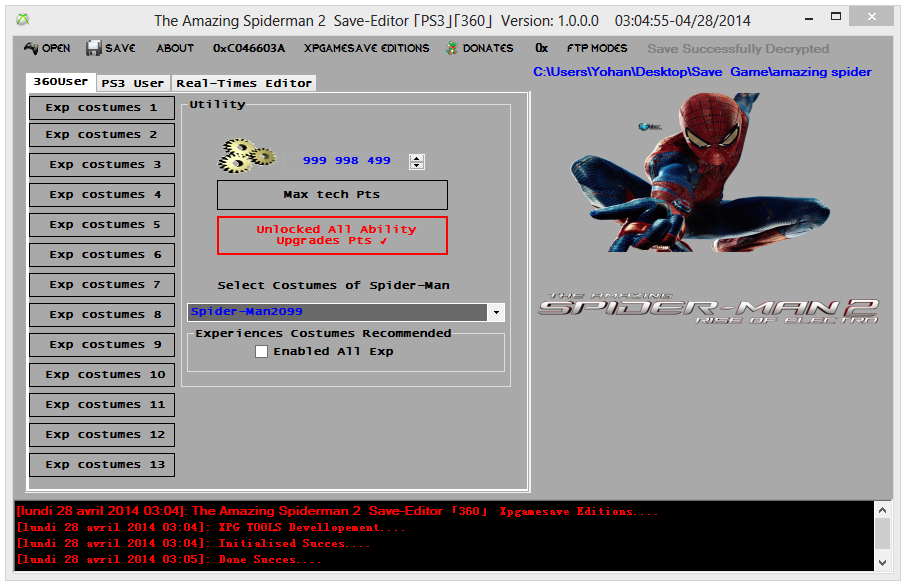
Task: Decrease tech points with stepper down arrow
Action: pyautogui.click(x=417, y=166)
